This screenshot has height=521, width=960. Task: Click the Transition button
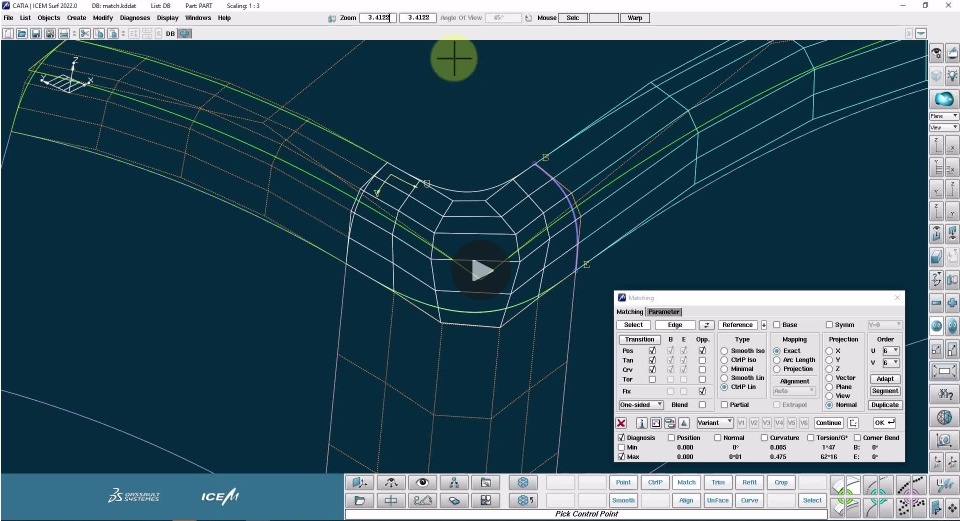tap(640, 339)
